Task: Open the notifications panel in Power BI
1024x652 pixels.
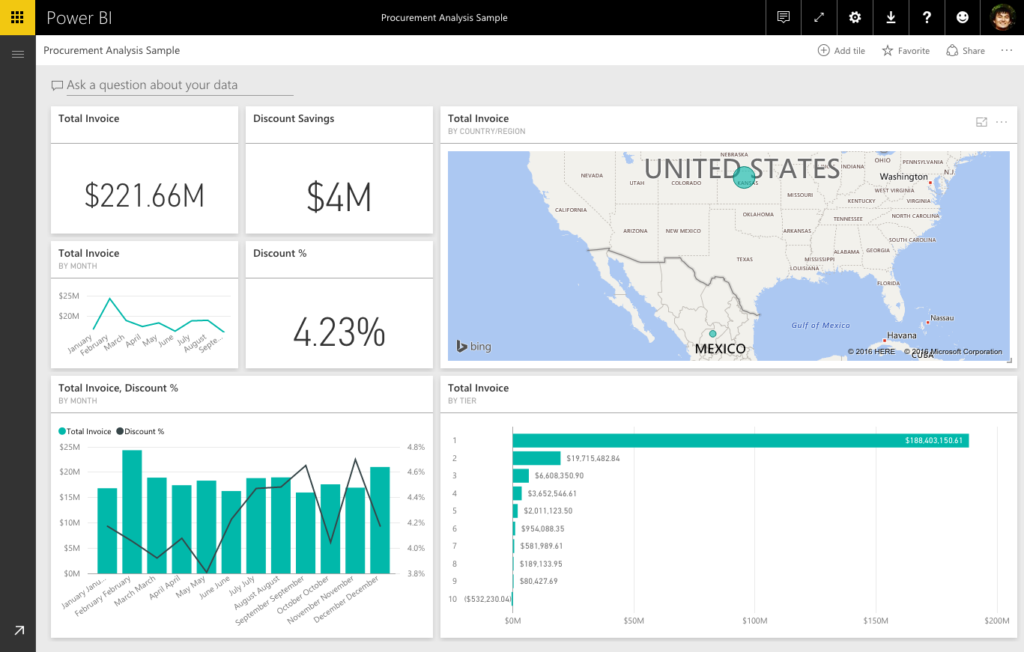Action: point(783,17)
